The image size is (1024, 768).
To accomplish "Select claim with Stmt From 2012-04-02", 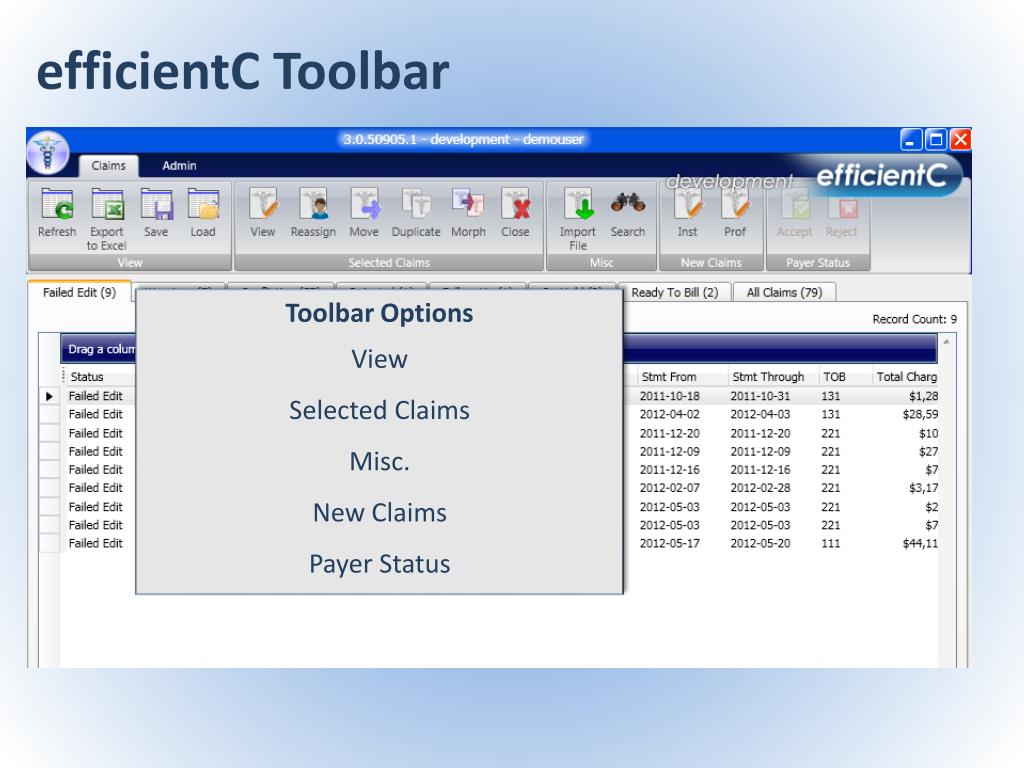I will (669, 414).
